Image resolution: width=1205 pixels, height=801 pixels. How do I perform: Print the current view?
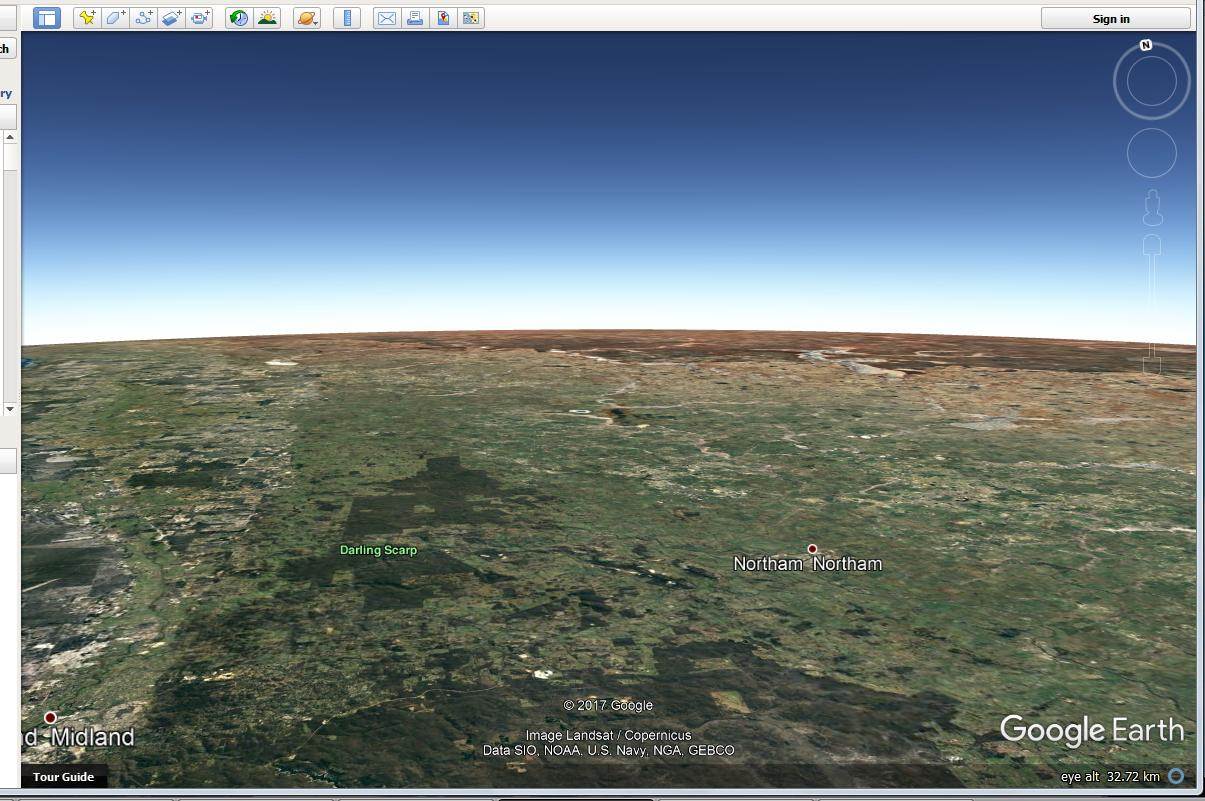click(415, 17)
